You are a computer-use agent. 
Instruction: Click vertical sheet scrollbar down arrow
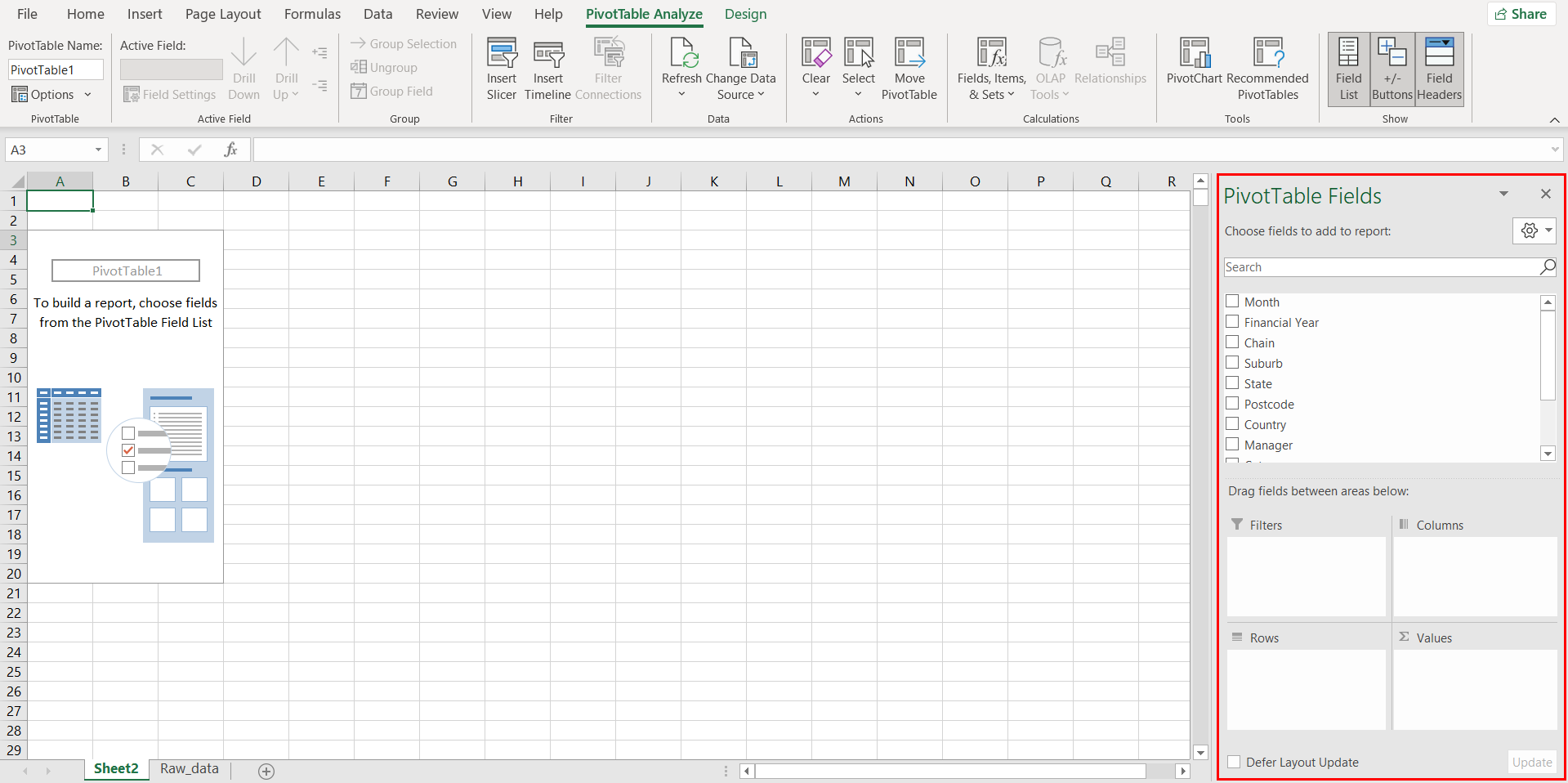pyautogui.click(x=1200, y=753)
